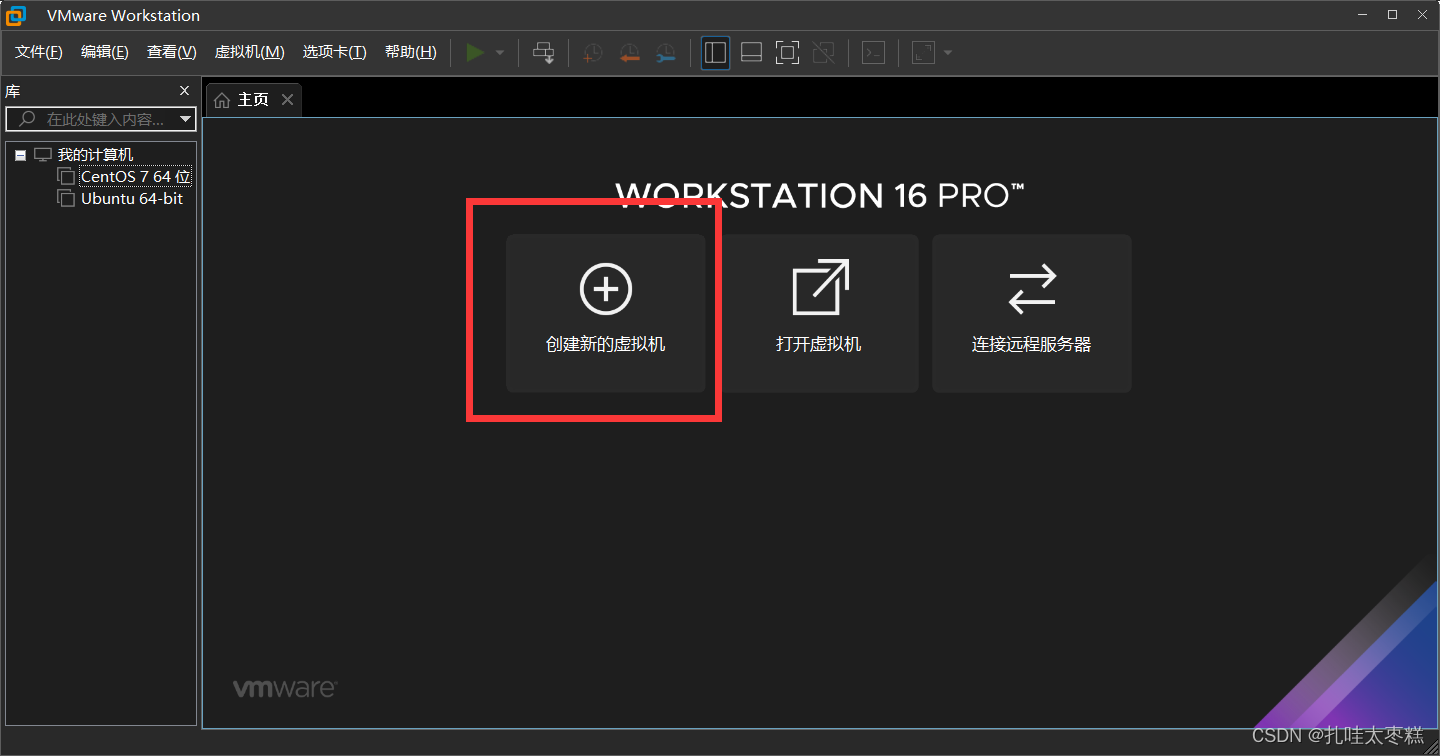Open the 选项卡(T) menu

point(335,52)
